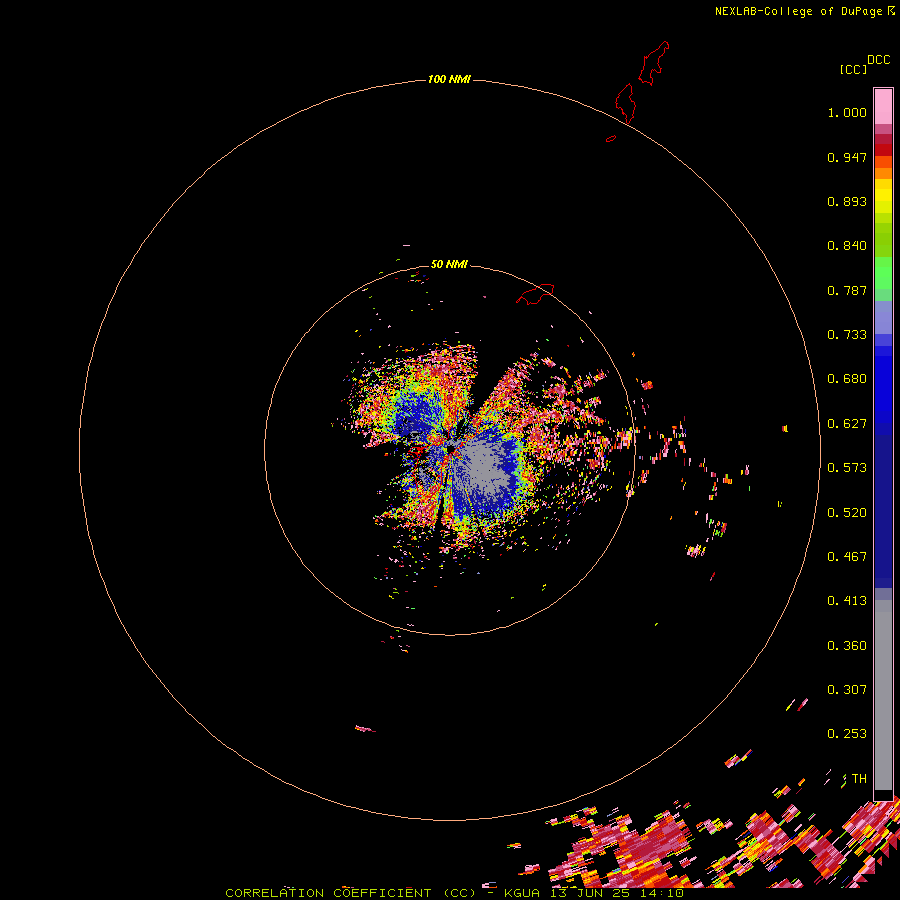Click the 0.733 color scale value

pyautogui.click(x=847, y=335)
